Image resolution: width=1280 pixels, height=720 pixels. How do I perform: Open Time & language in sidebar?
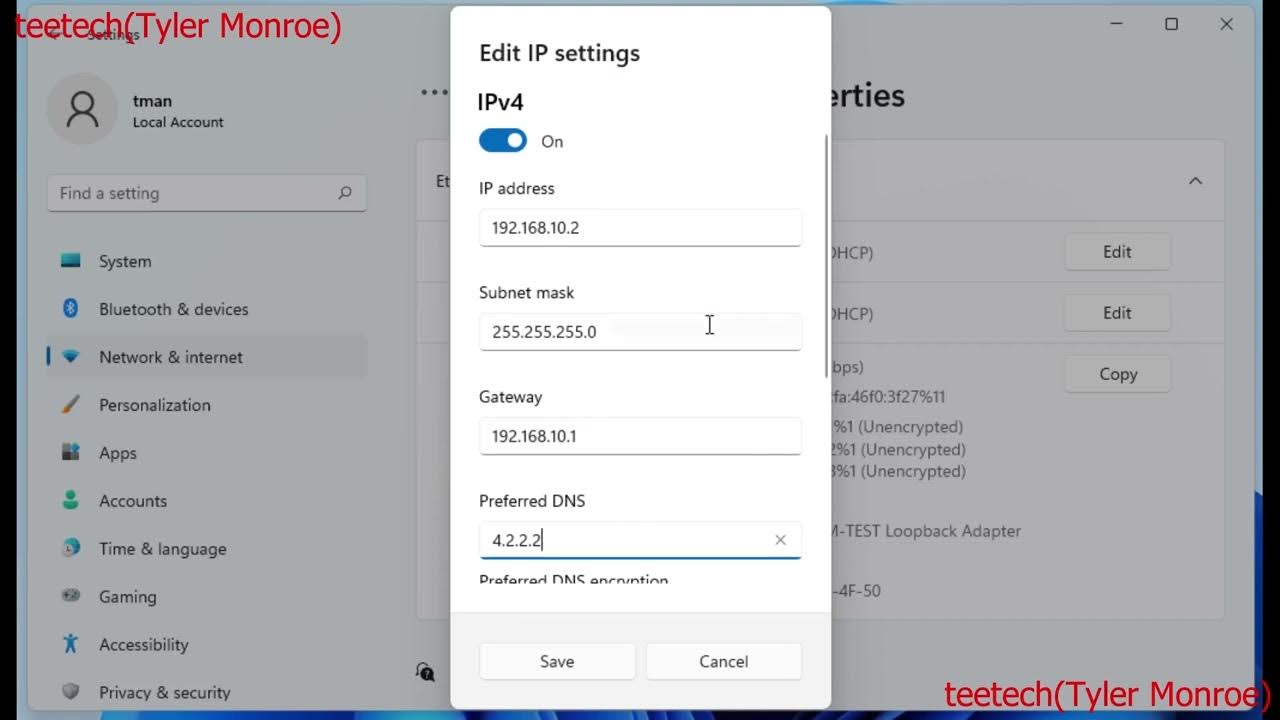coord(206,549)
